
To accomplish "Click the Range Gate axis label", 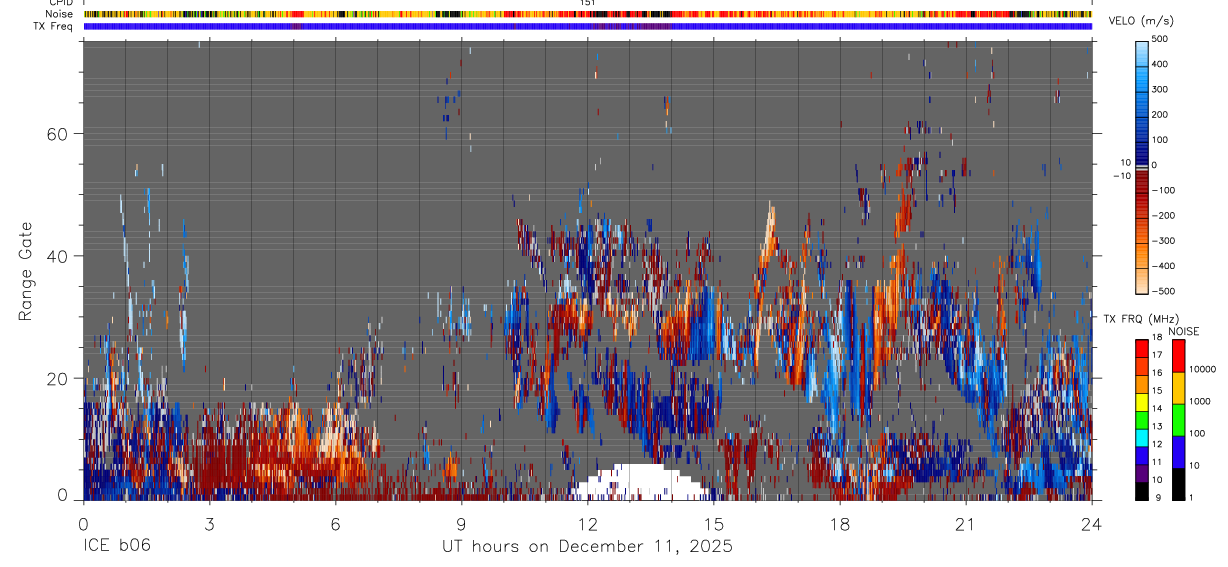I will (x=26, y=271).
